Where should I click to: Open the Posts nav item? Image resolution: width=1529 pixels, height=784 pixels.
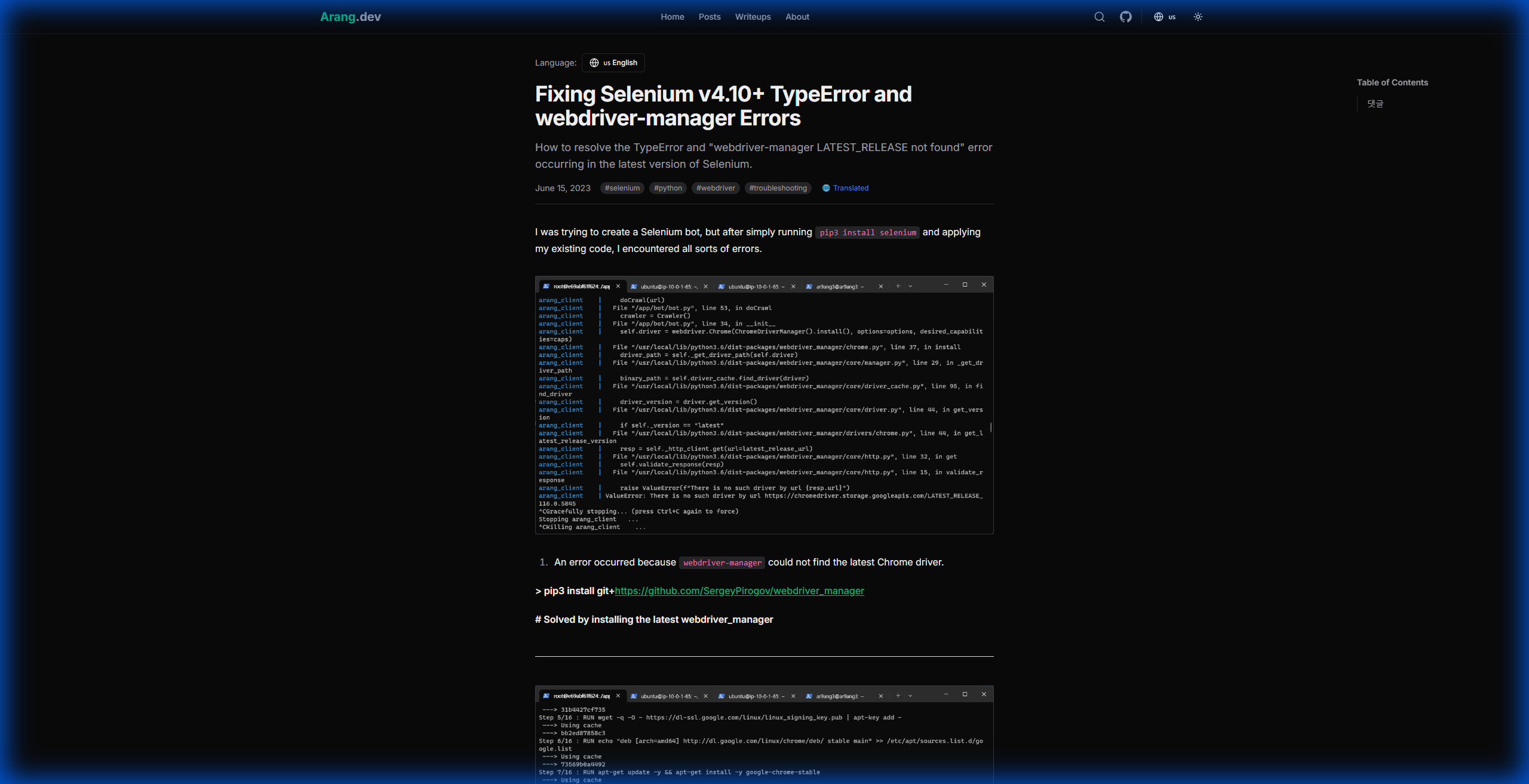coord(710,17)
